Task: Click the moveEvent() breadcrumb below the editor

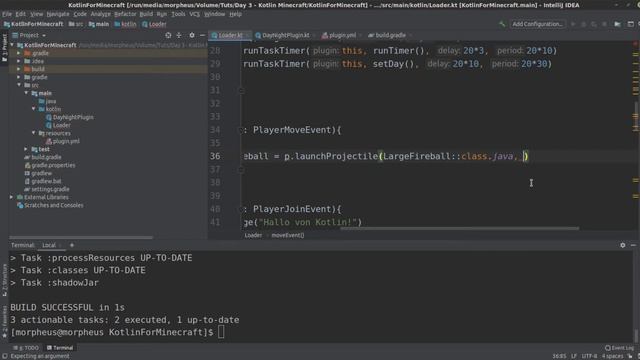Action: coord(288,235)
